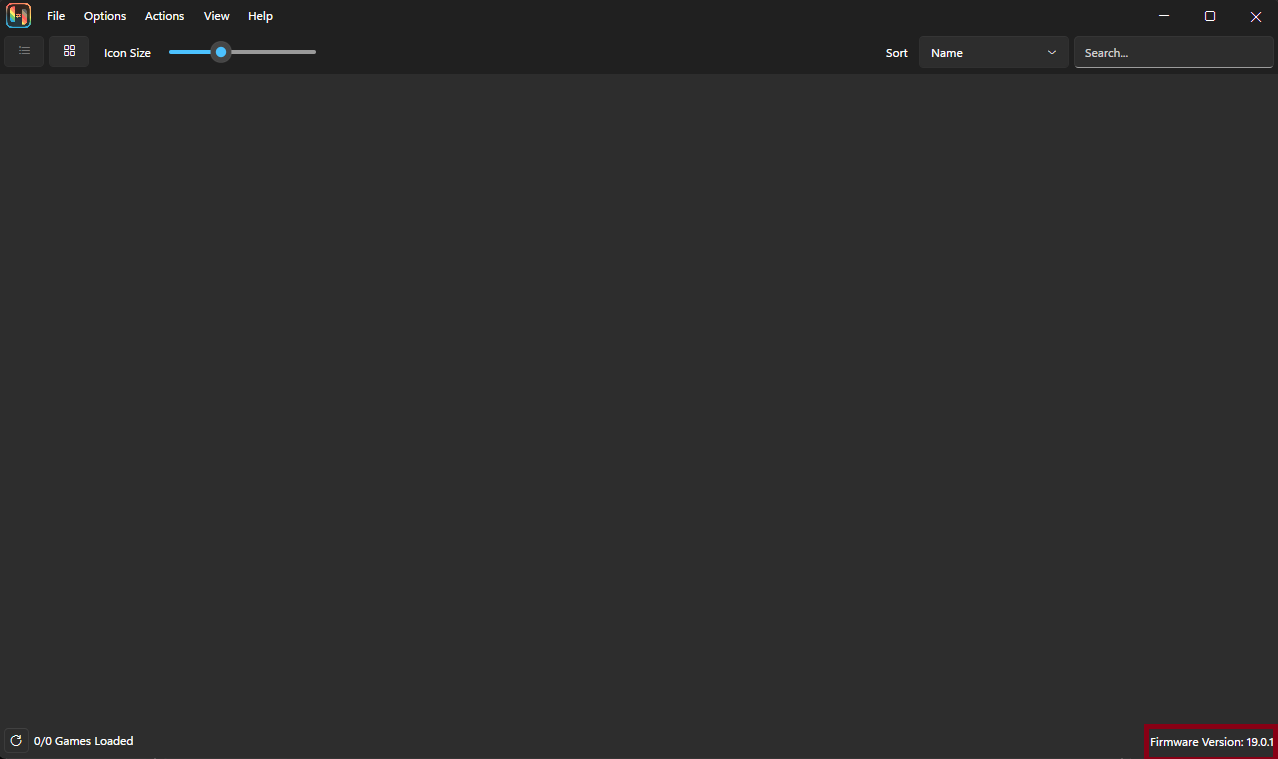
Task: Open the File menu
Action: (56, 16)
